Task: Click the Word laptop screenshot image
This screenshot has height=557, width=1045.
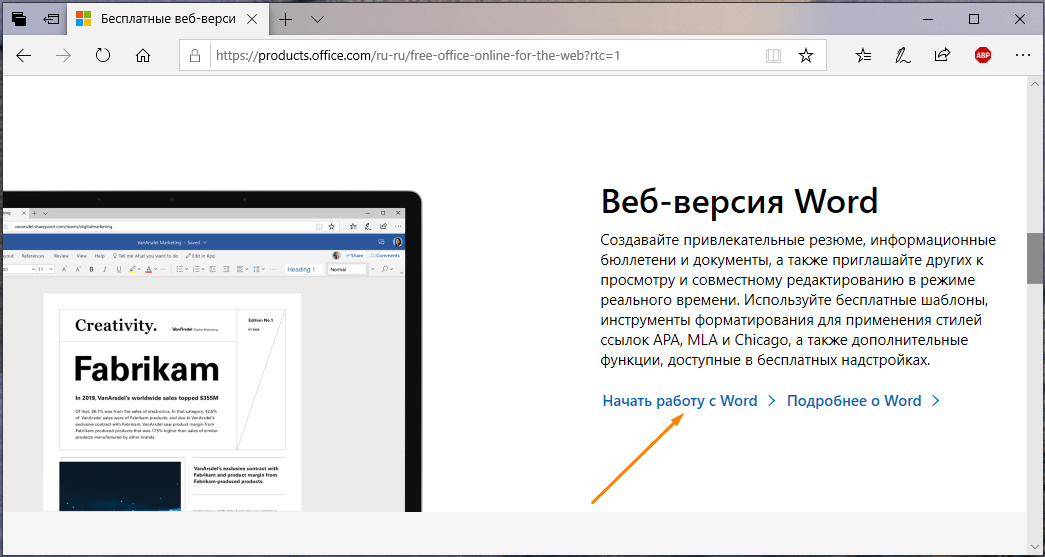Action: pos(212,352)
